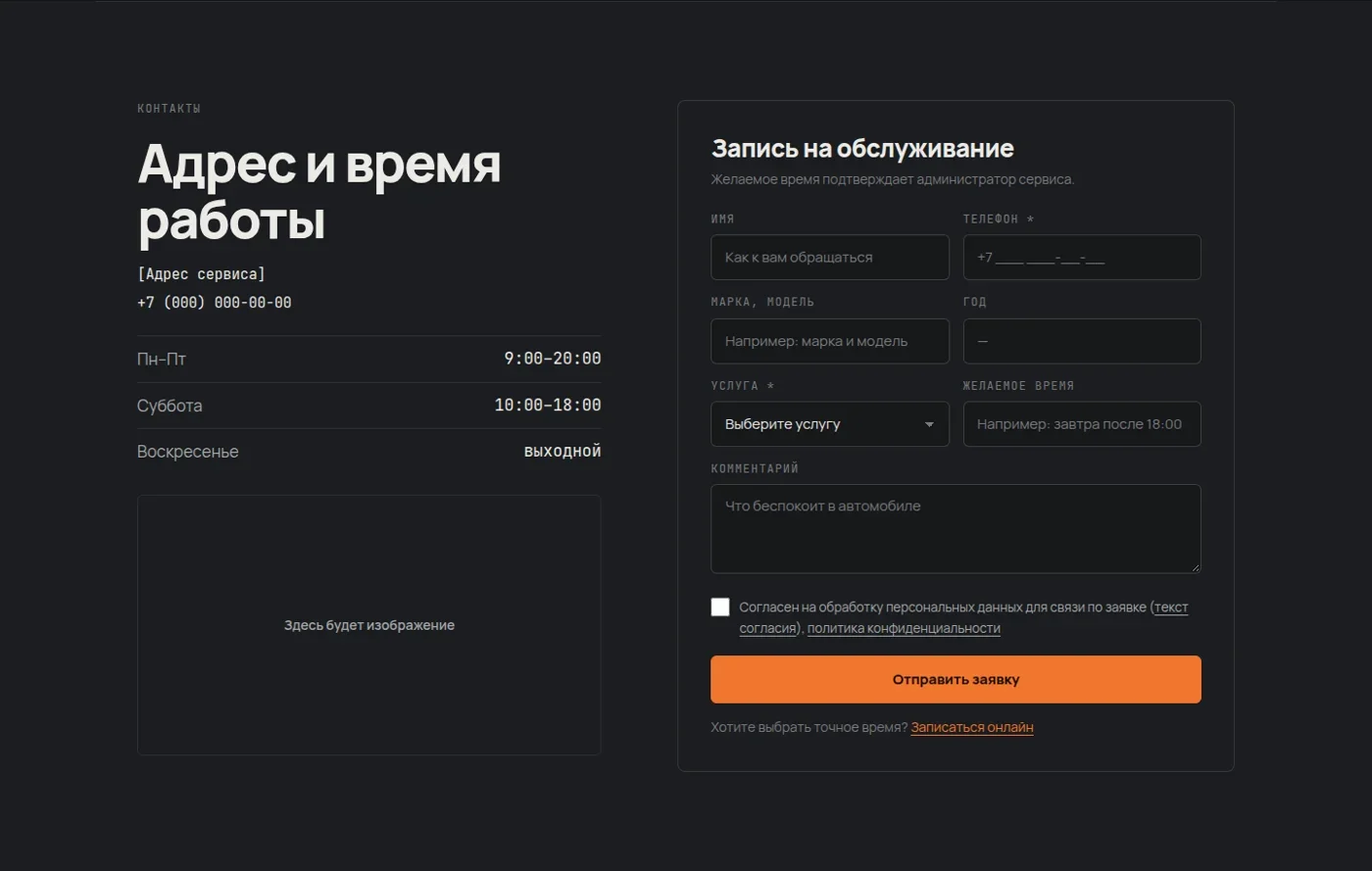Screen dimensions: 1372x871
Task: Click the Комментарий text area
Action: (x=955, y=529)
